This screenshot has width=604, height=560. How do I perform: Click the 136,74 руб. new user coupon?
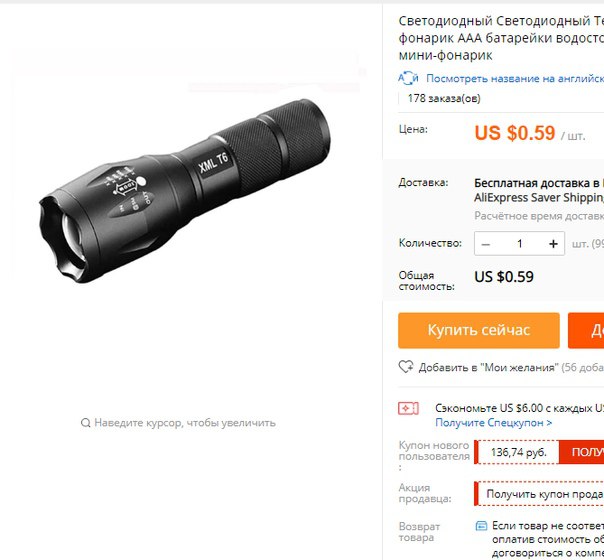pyautogui.click(x=518, y=452)
